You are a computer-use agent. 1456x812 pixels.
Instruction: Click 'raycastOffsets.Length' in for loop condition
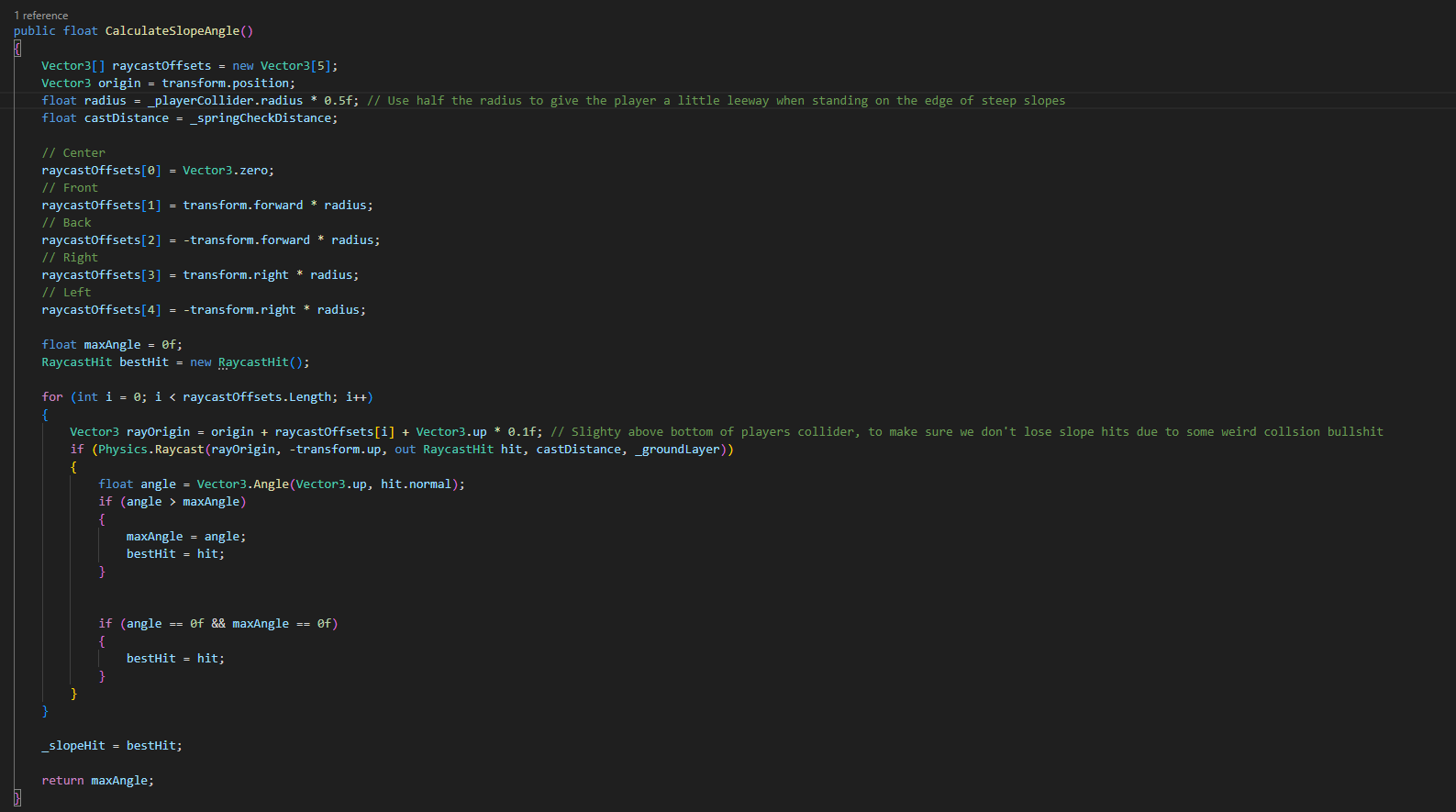click(257, 397)
